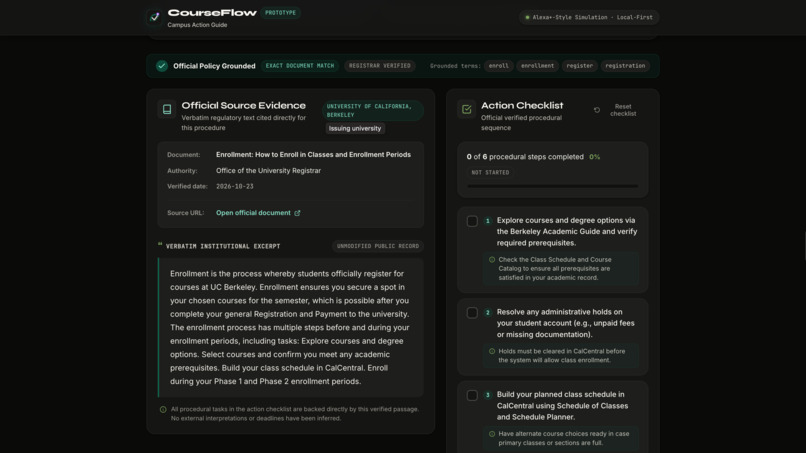The width and height of the screenshot is (806, 453).
Task: Click the CourseFlow logo icon
Action: [155, 17]
